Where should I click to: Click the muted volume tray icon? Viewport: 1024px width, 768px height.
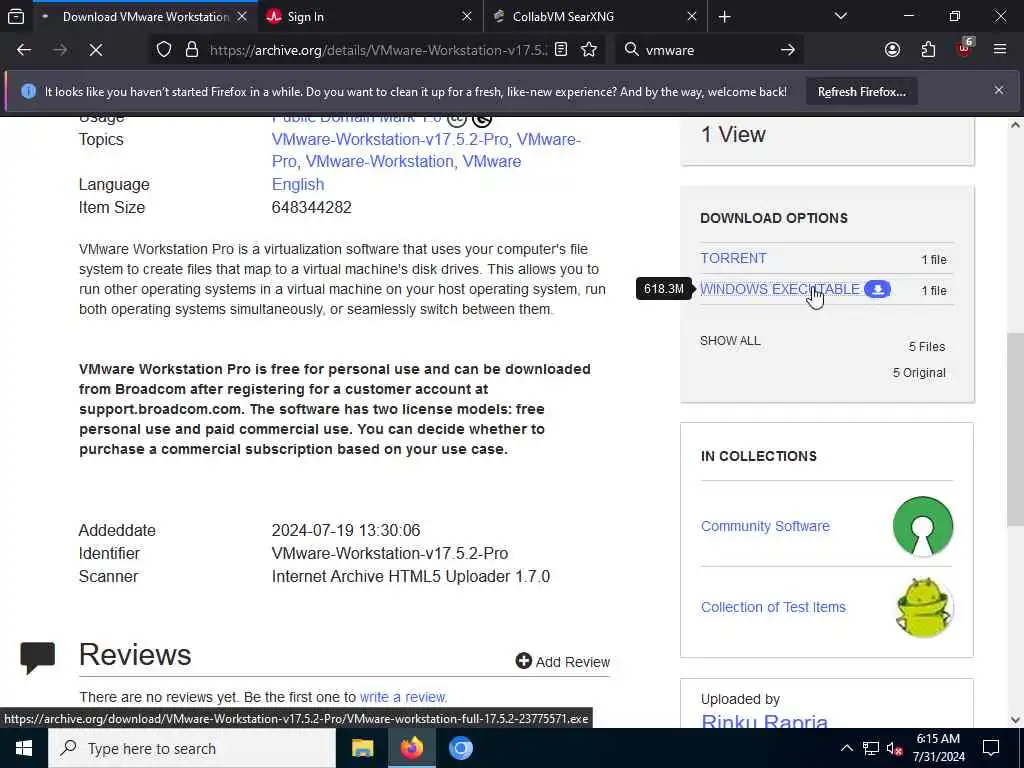click(894, 748)
